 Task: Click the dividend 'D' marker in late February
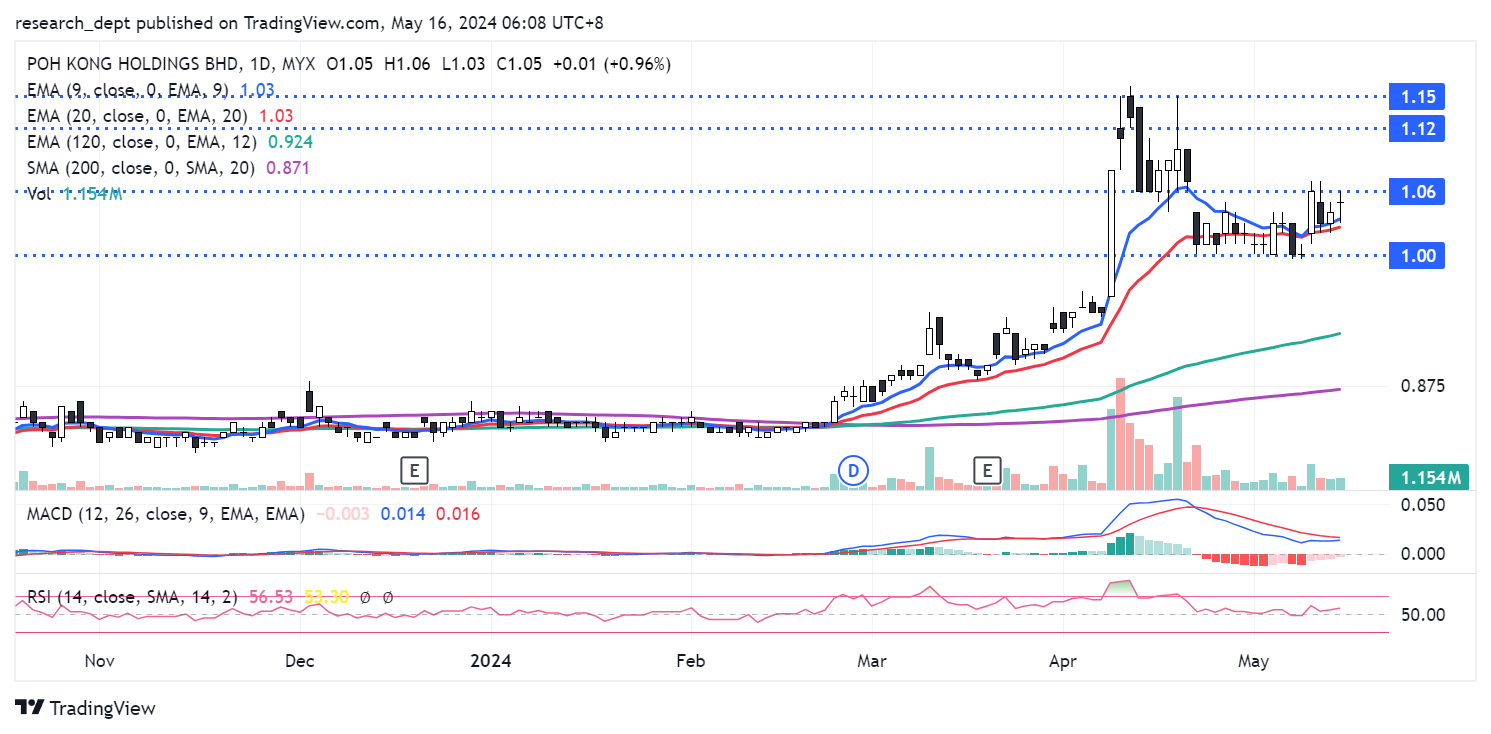tap(852, 470)
